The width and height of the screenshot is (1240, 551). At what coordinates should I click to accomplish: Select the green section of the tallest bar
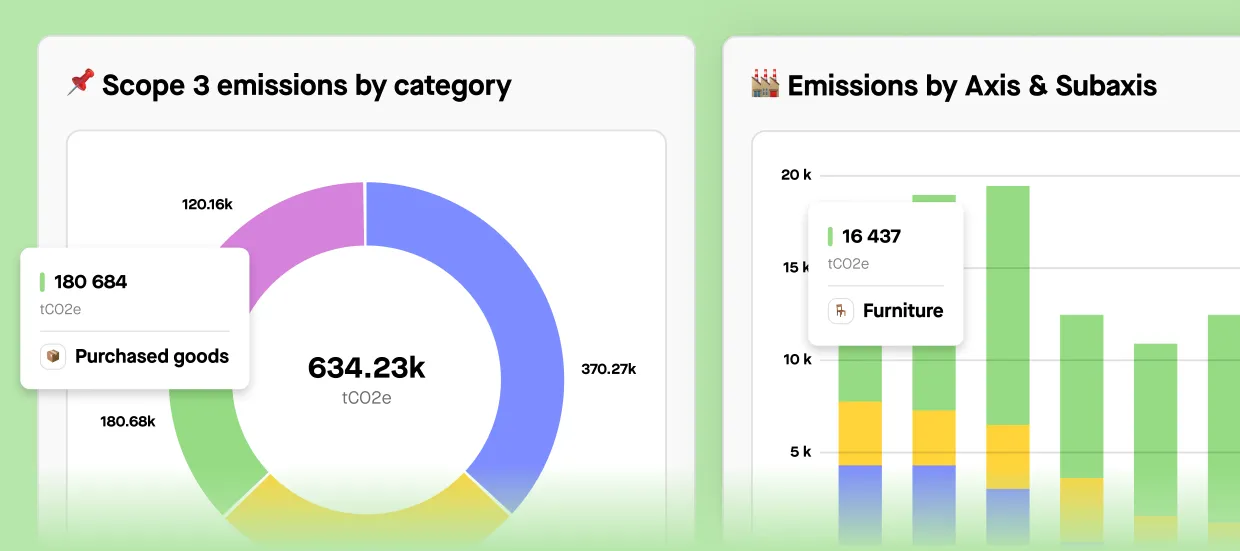pos(1007,300)
